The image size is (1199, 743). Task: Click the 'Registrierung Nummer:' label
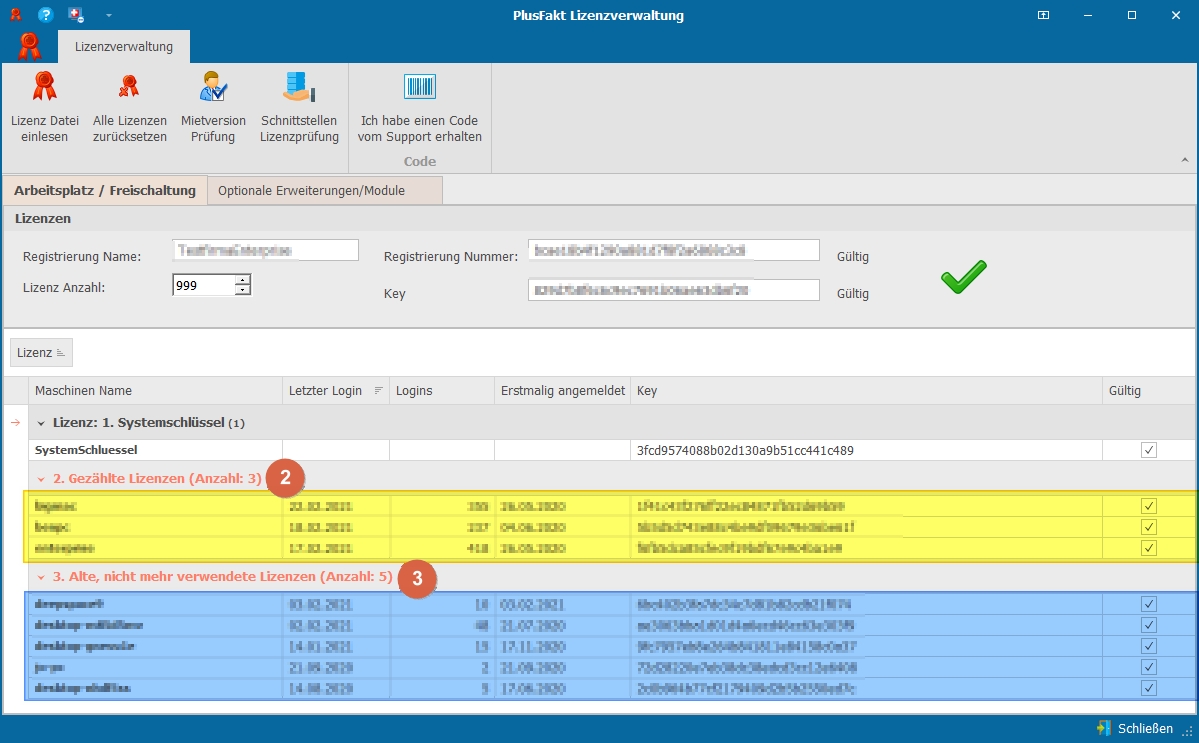pyautogui.click(x=450, y=257)
